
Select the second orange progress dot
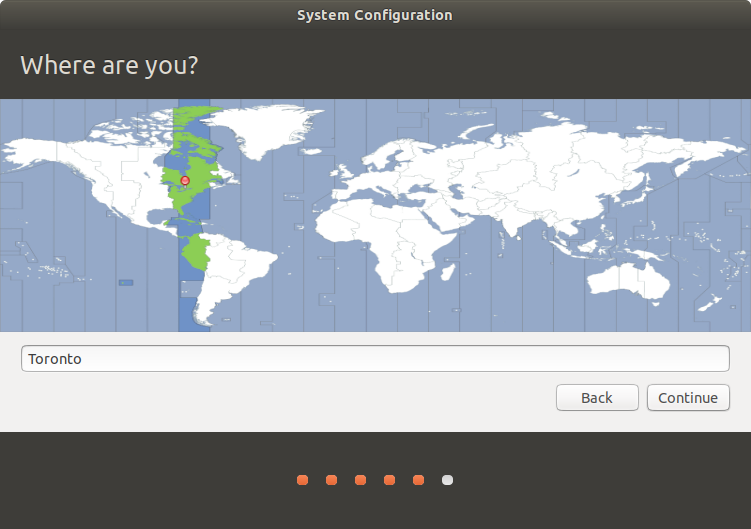click(x=331, y=480)
